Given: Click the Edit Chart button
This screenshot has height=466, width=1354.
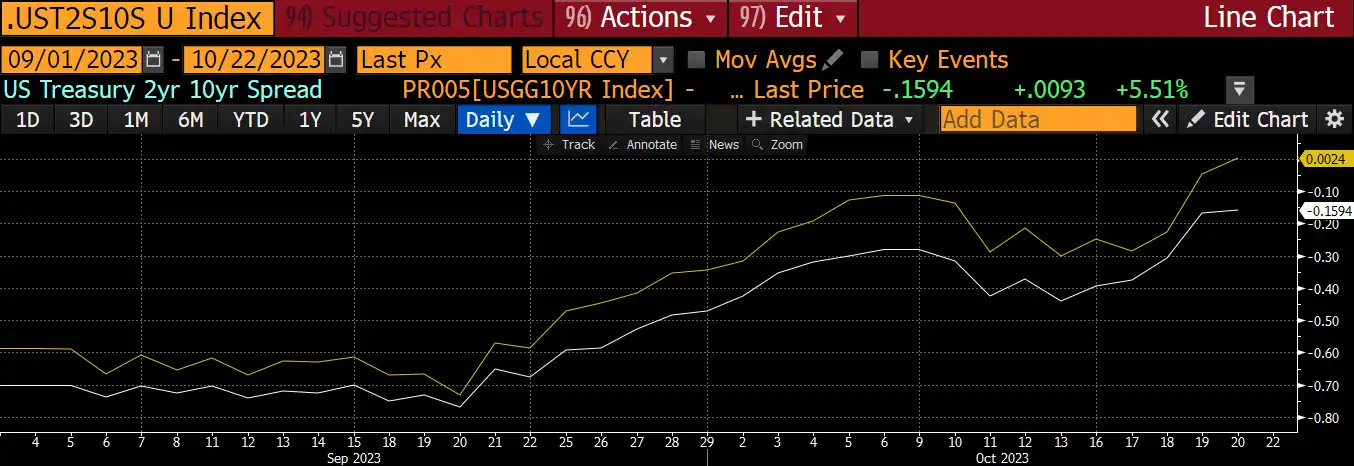Looking at the screenshot, I should click(1249, 120).
